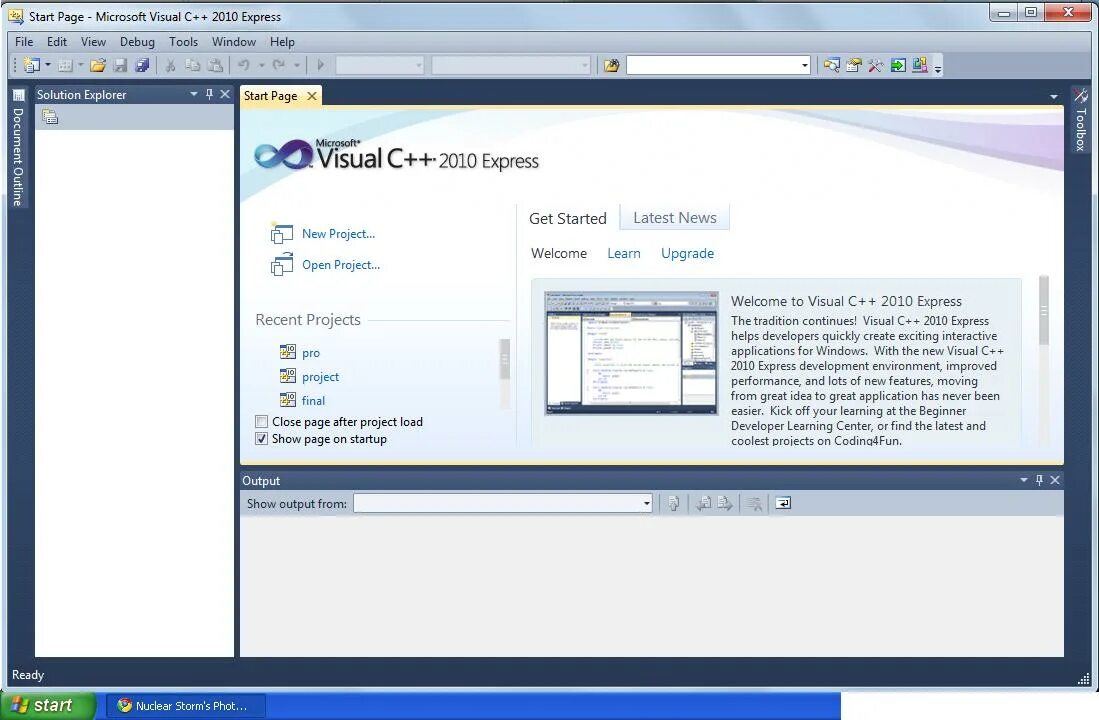Viewport: 1099px width, 720px height.
Task: Click the Copy toolbar icon
Action: click(193, 65)
